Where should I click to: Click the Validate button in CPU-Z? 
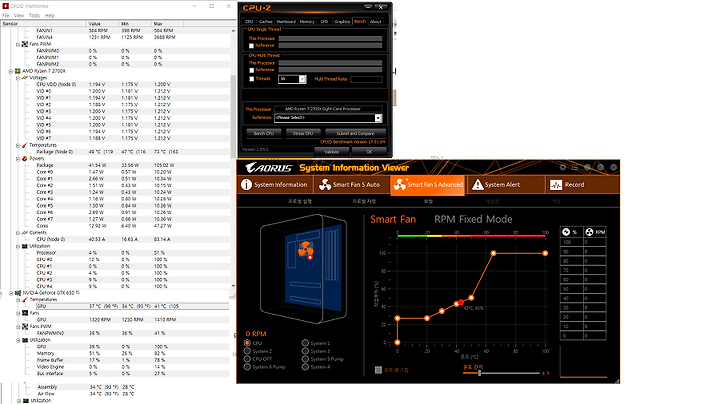tap(332, 152)
